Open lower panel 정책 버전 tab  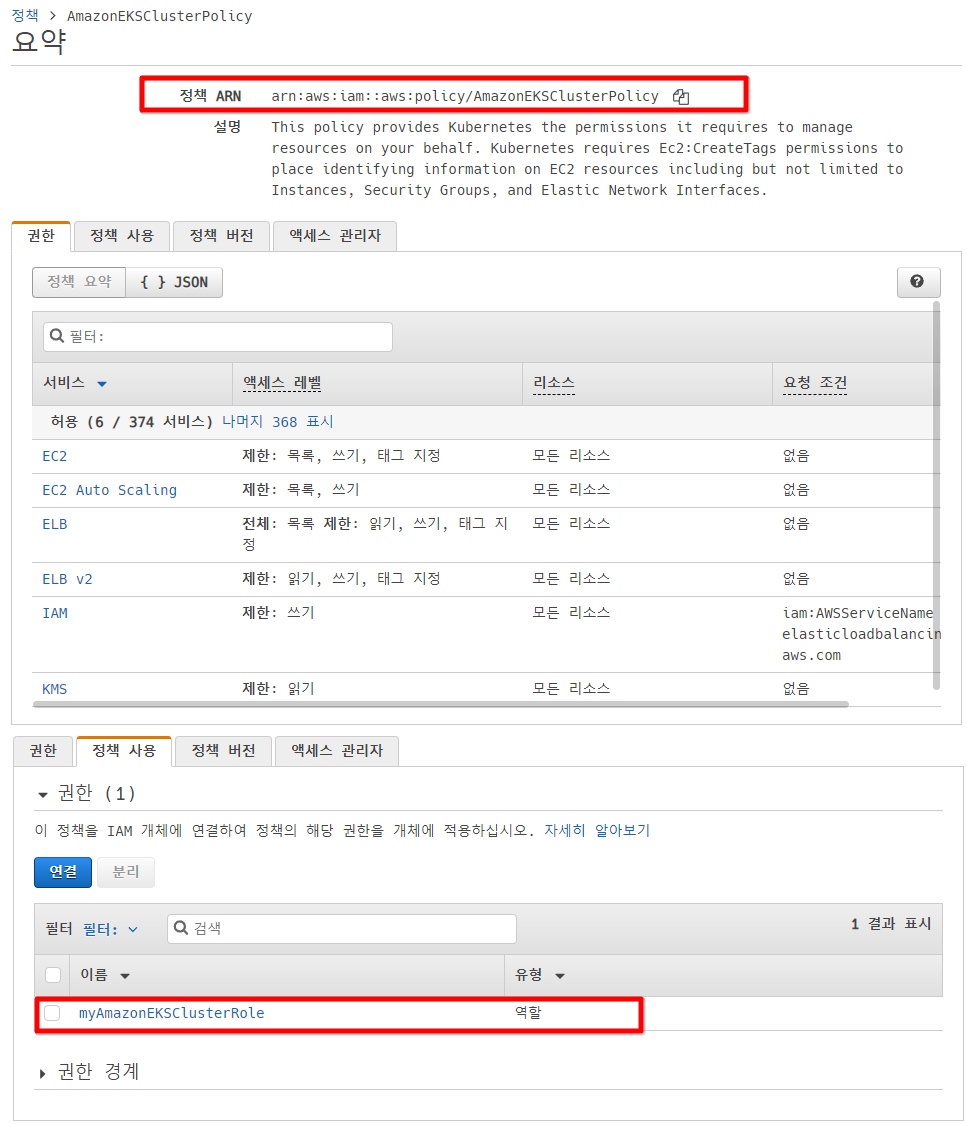[x=224, y=751]
